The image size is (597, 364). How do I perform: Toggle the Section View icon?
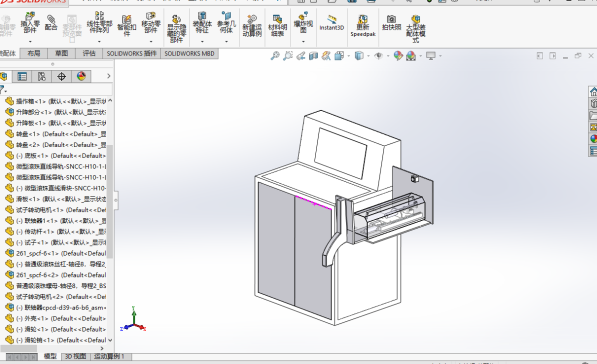coord(313,56)
